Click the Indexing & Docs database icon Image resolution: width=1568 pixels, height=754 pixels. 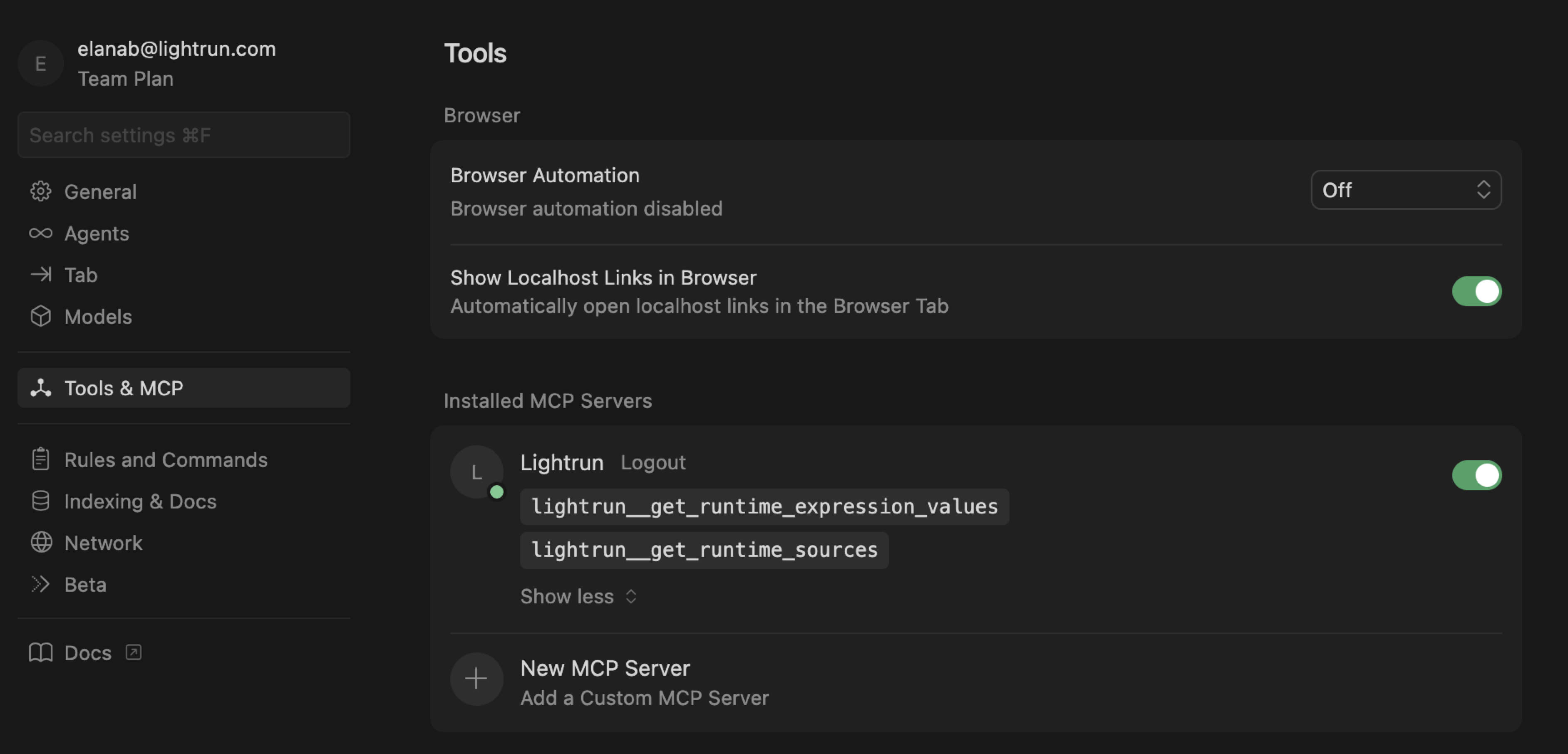click(40, 501)
